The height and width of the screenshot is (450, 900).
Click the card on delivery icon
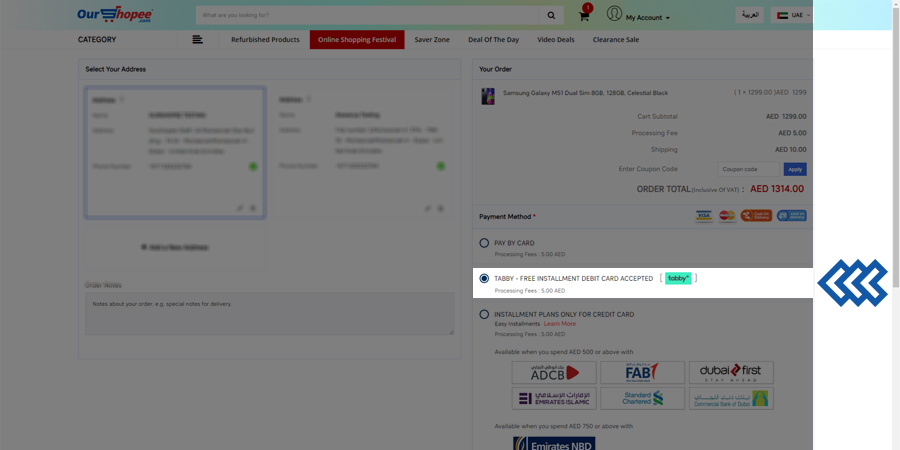pyautogui.click(x=792, y=216)
